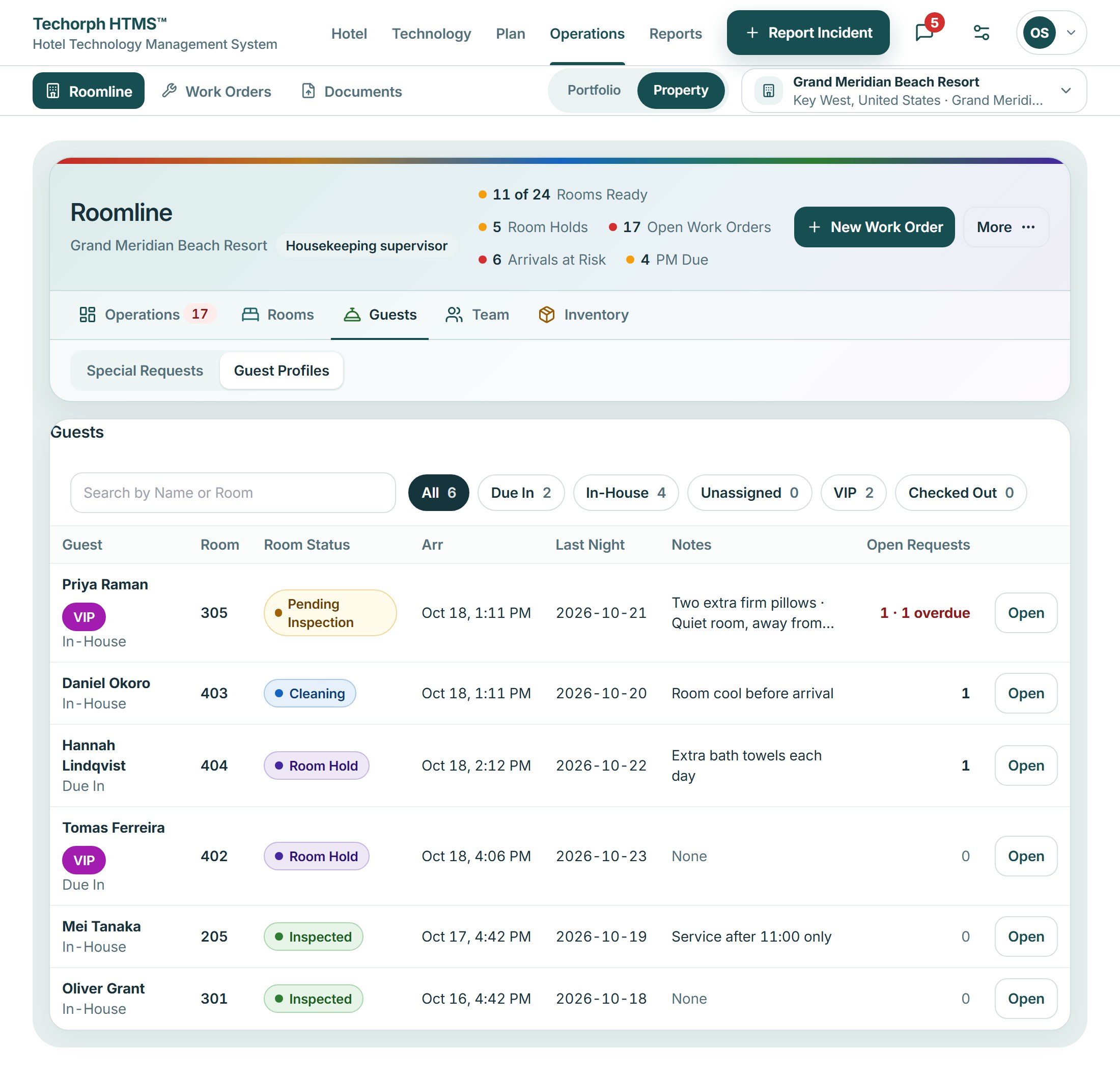Click the Cleaning status badge for room 403
Image resolution: width=1120 pixels, height=1079 pixels.
pos(310,693)
